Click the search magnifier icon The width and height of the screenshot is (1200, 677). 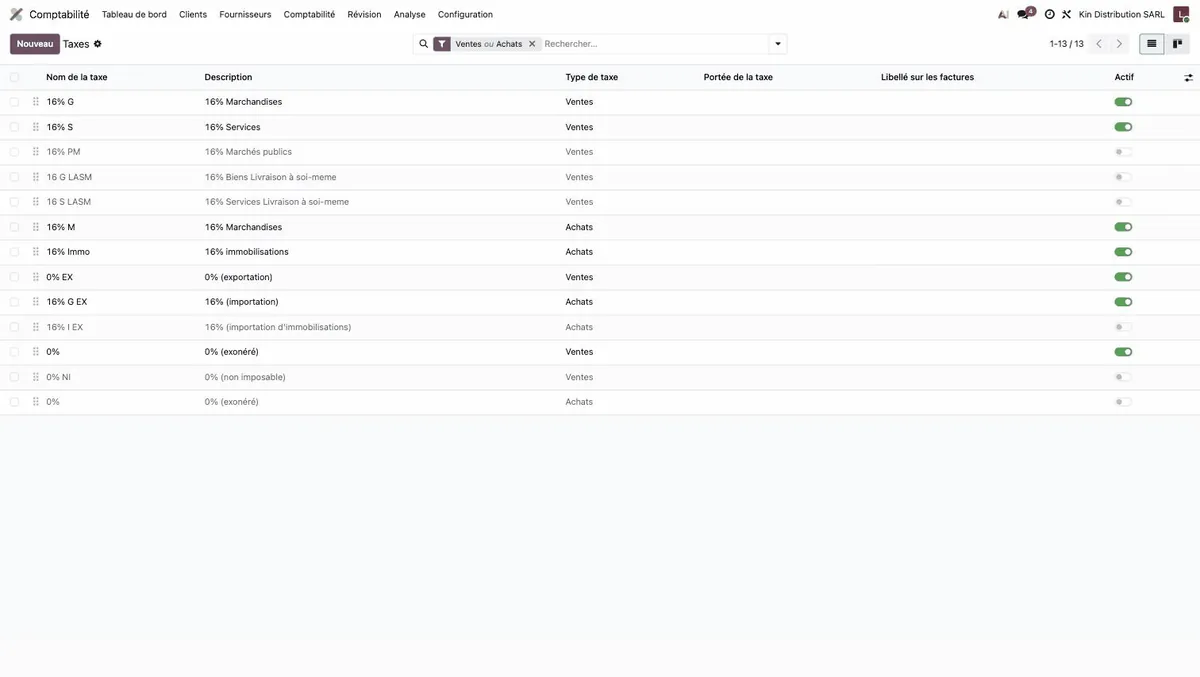(423, 44)
